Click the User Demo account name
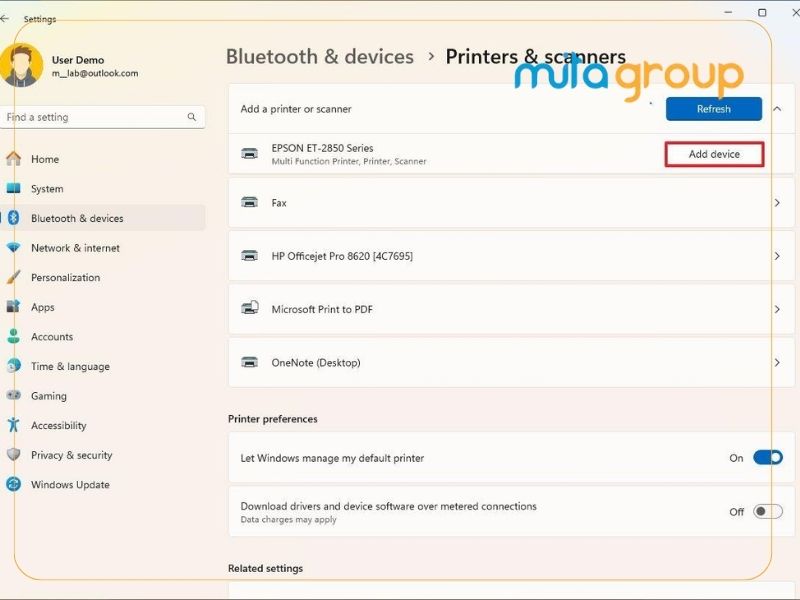Screen dimensions: 800x600 point(78,60)
